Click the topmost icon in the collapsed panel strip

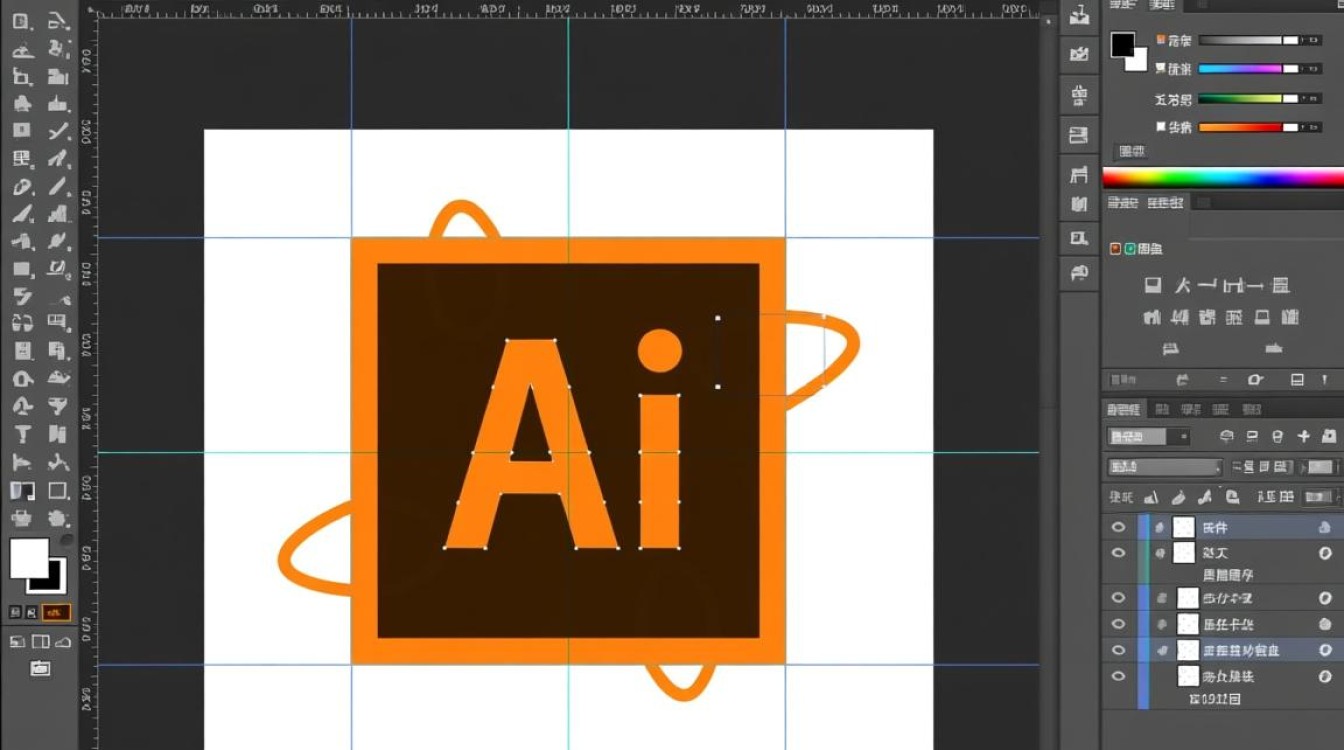click(1079, 17)
